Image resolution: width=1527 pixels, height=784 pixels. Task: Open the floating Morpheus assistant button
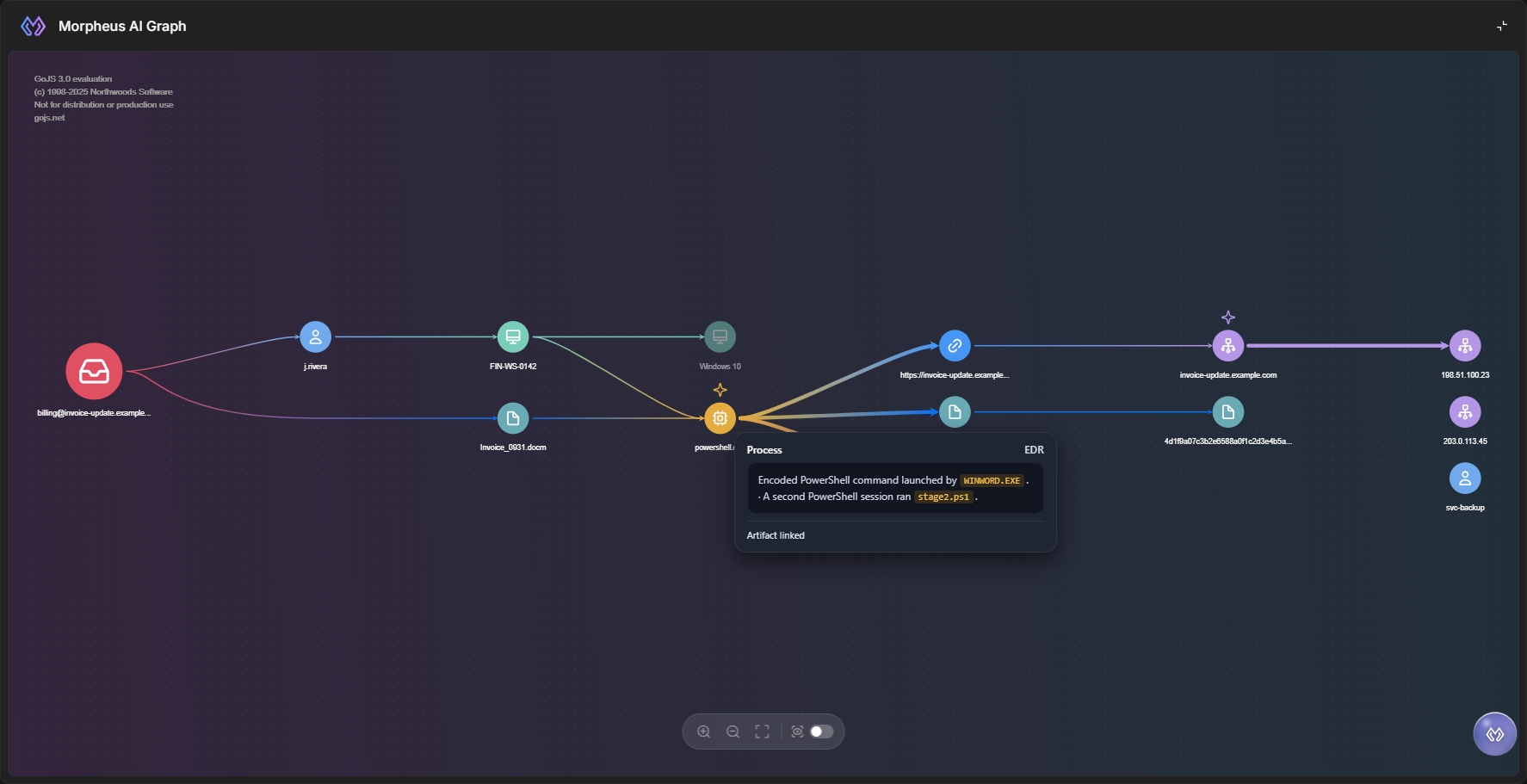pyautogui.click(x=1495, y=734)
